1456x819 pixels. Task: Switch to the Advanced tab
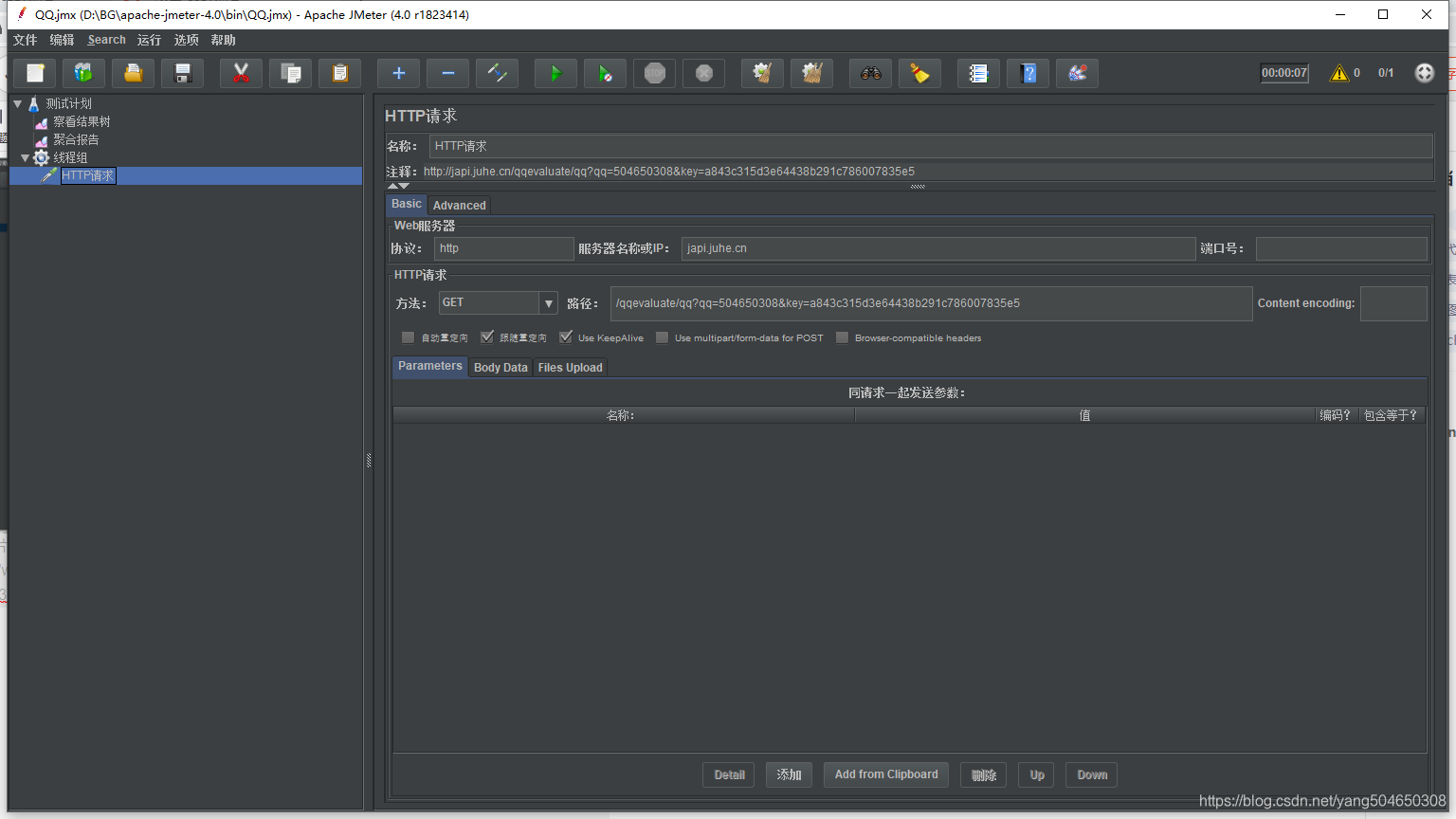[460, 205]
